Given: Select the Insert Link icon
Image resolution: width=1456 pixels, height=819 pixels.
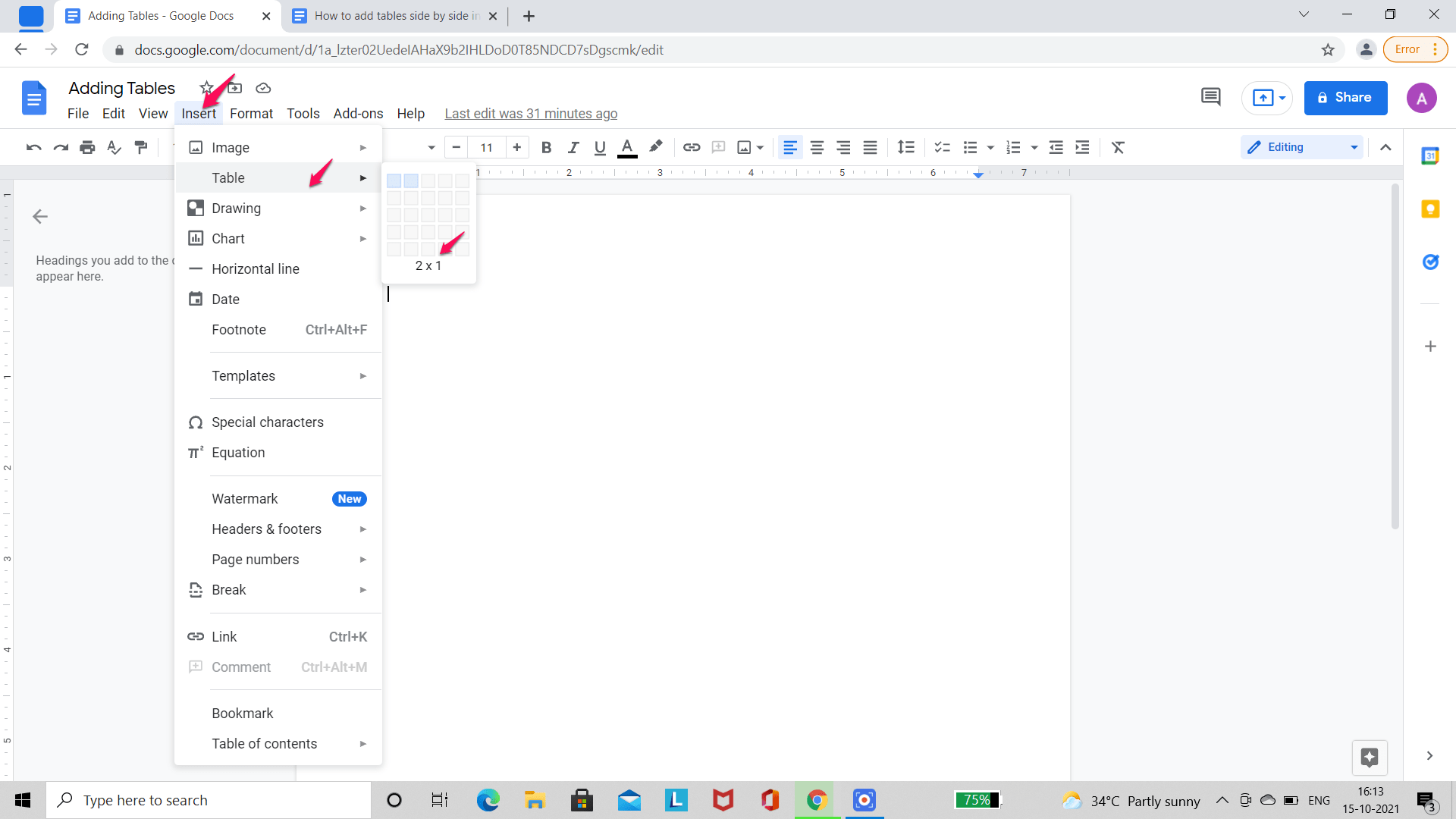Looking at the screenshot, I should (x=691, y=147).
